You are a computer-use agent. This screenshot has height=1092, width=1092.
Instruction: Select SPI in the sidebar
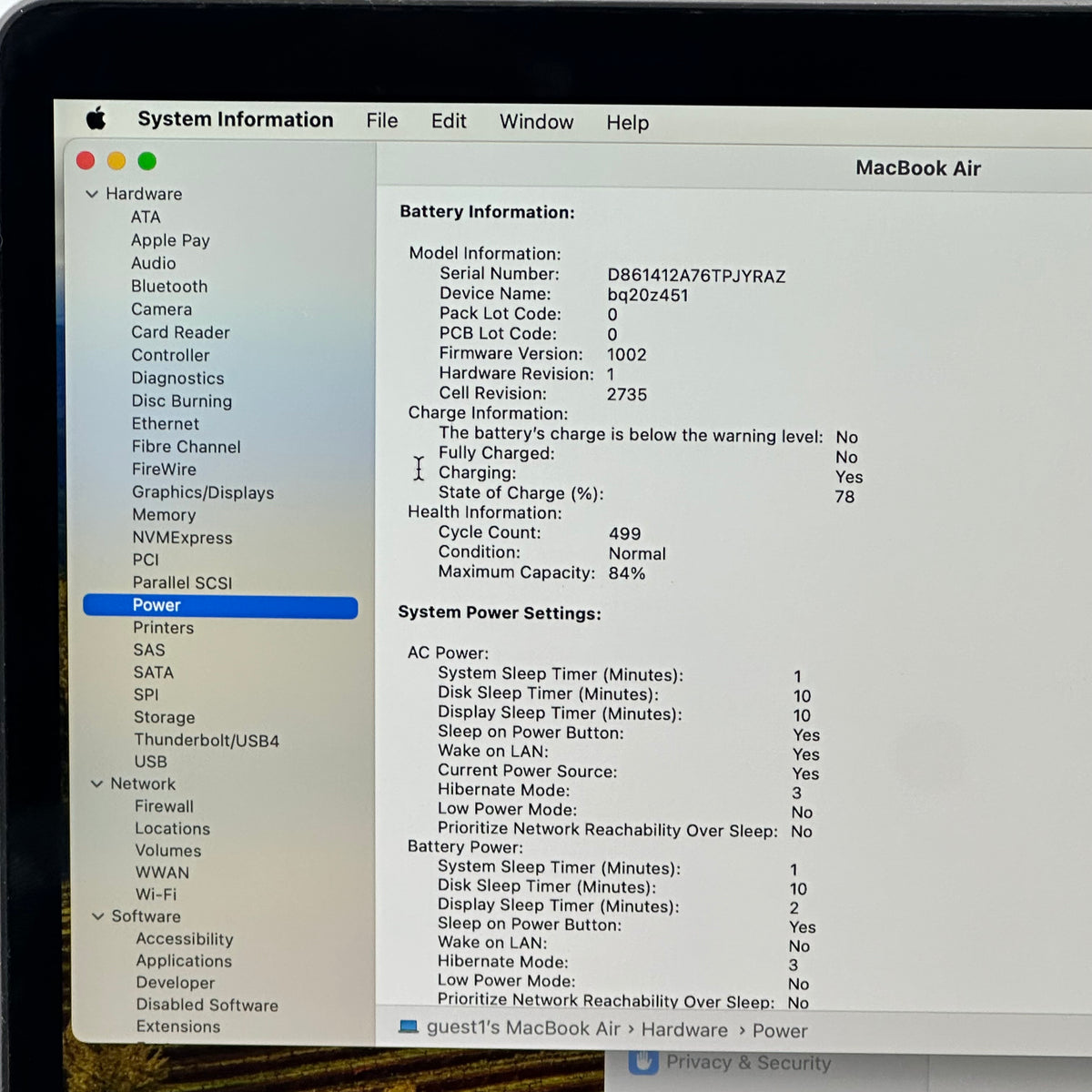tap(146, 694)
